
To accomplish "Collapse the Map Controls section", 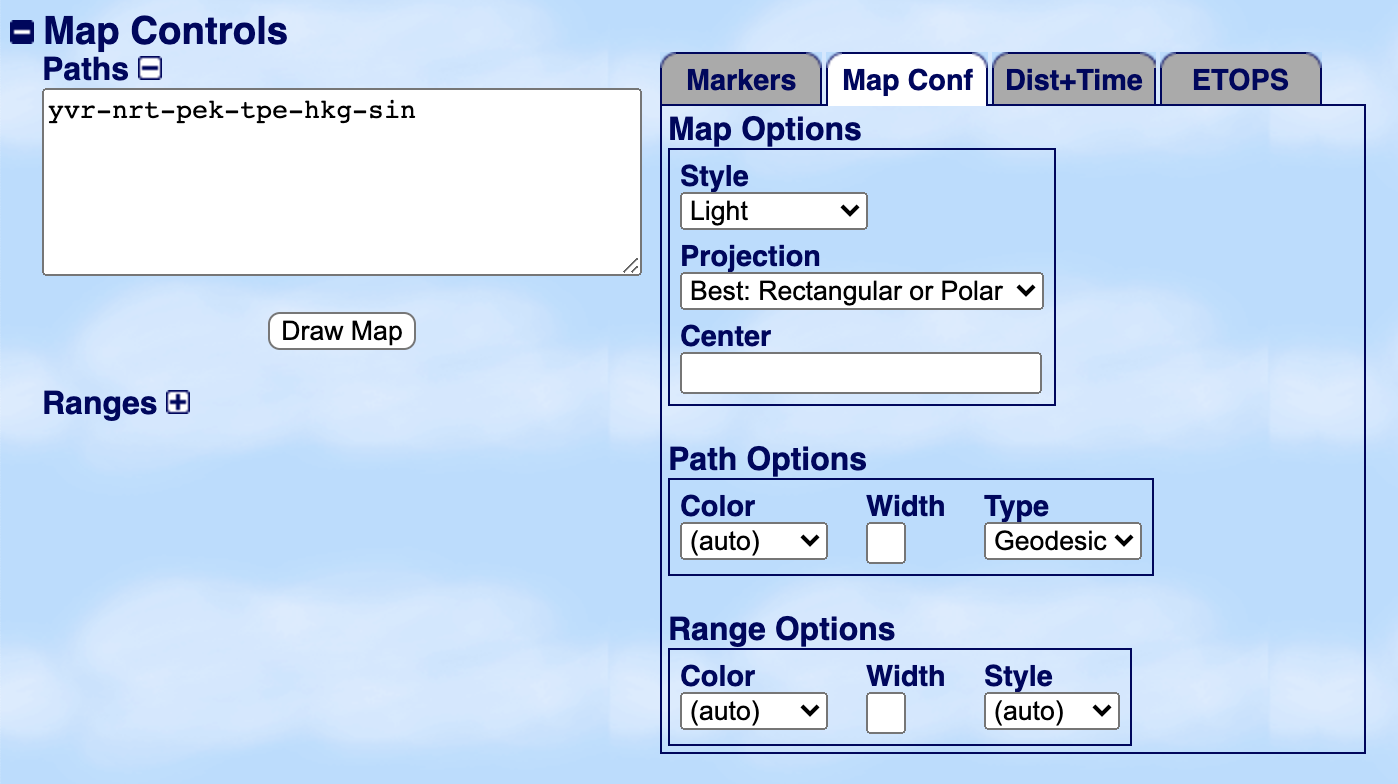I will pos(22,33).
